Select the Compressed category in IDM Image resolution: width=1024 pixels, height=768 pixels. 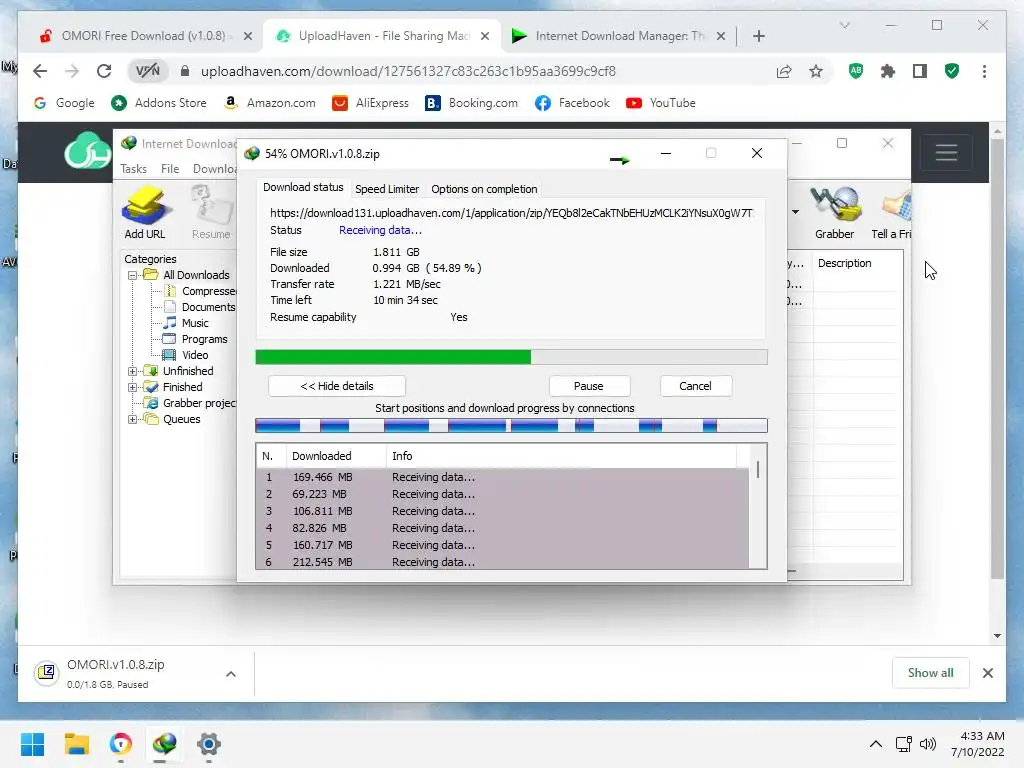(200, 291)
